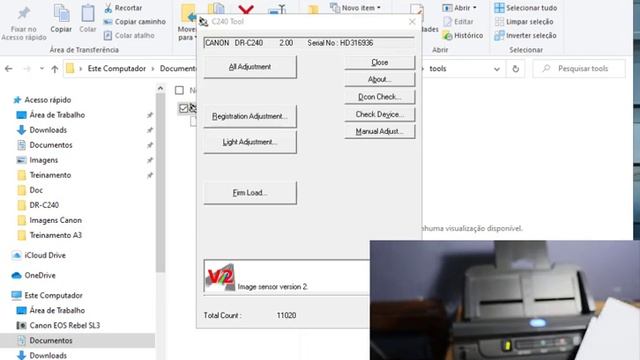Click the Firm Load button

pos(250,193)
